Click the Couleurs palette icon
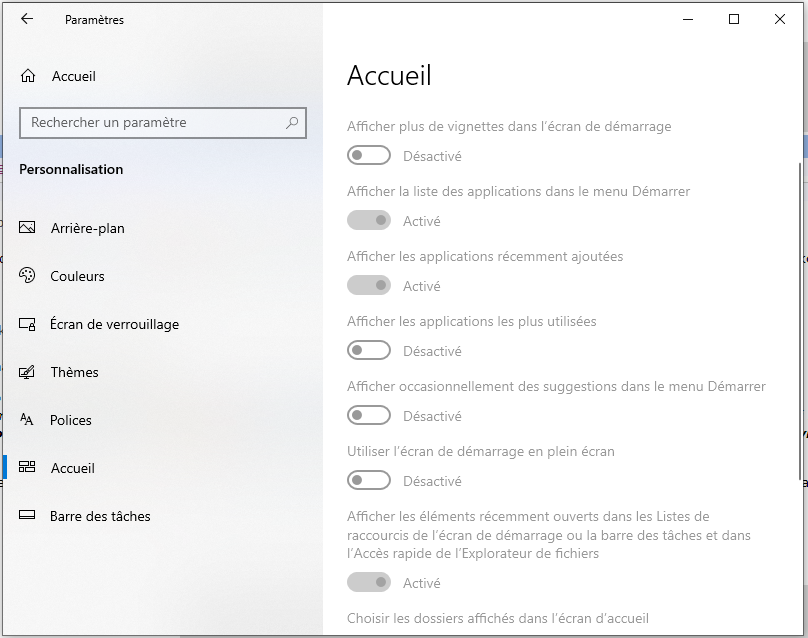The image size is (808, 638). (28, 276)
